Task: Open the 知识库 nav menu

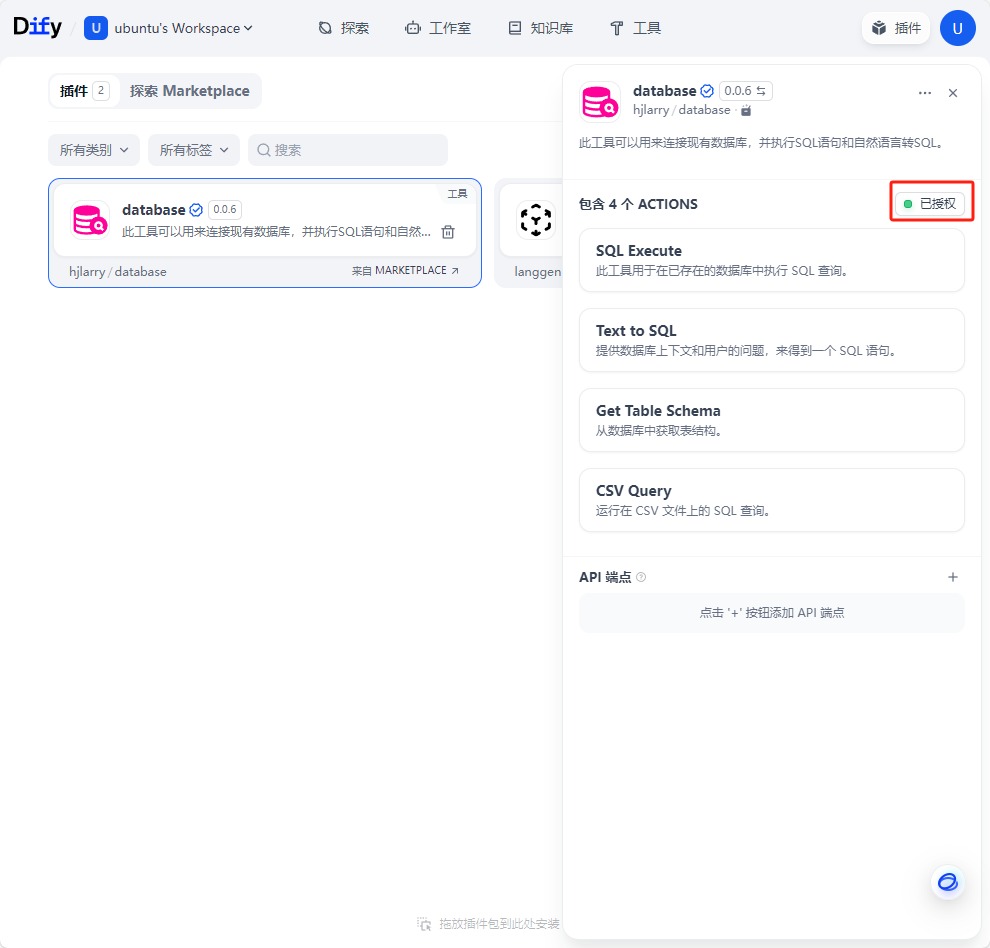Action: point(541,28)
